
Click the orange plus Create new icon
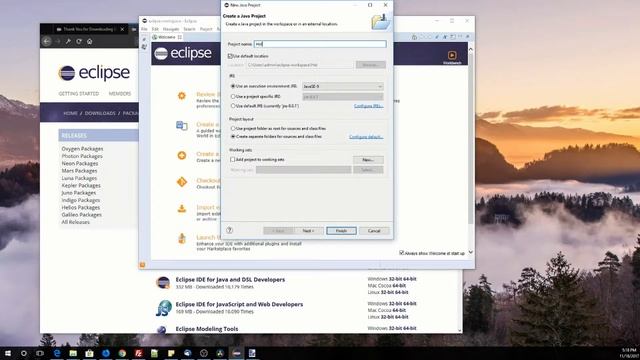pyautogui.click(x=182, y=155)
